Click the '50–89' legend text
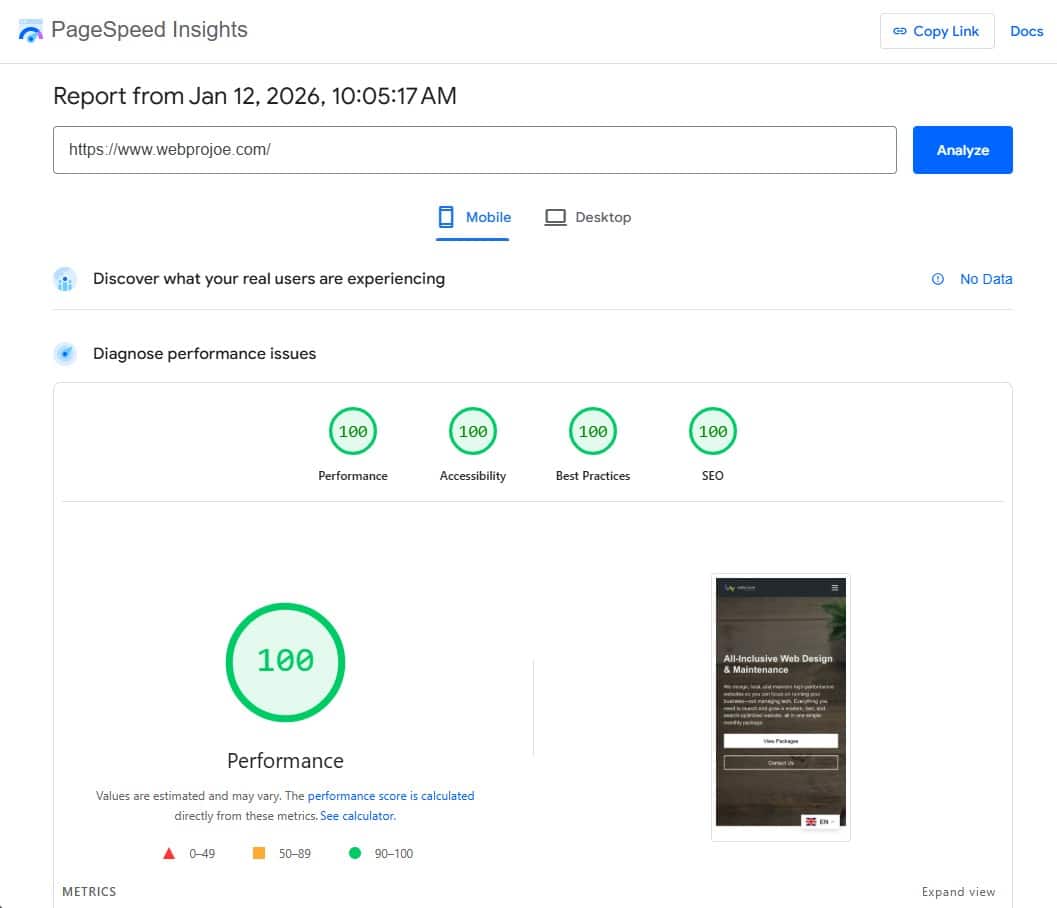This screenshot has width=1057, height=908. pyautogui.click(x=295, y=853)
